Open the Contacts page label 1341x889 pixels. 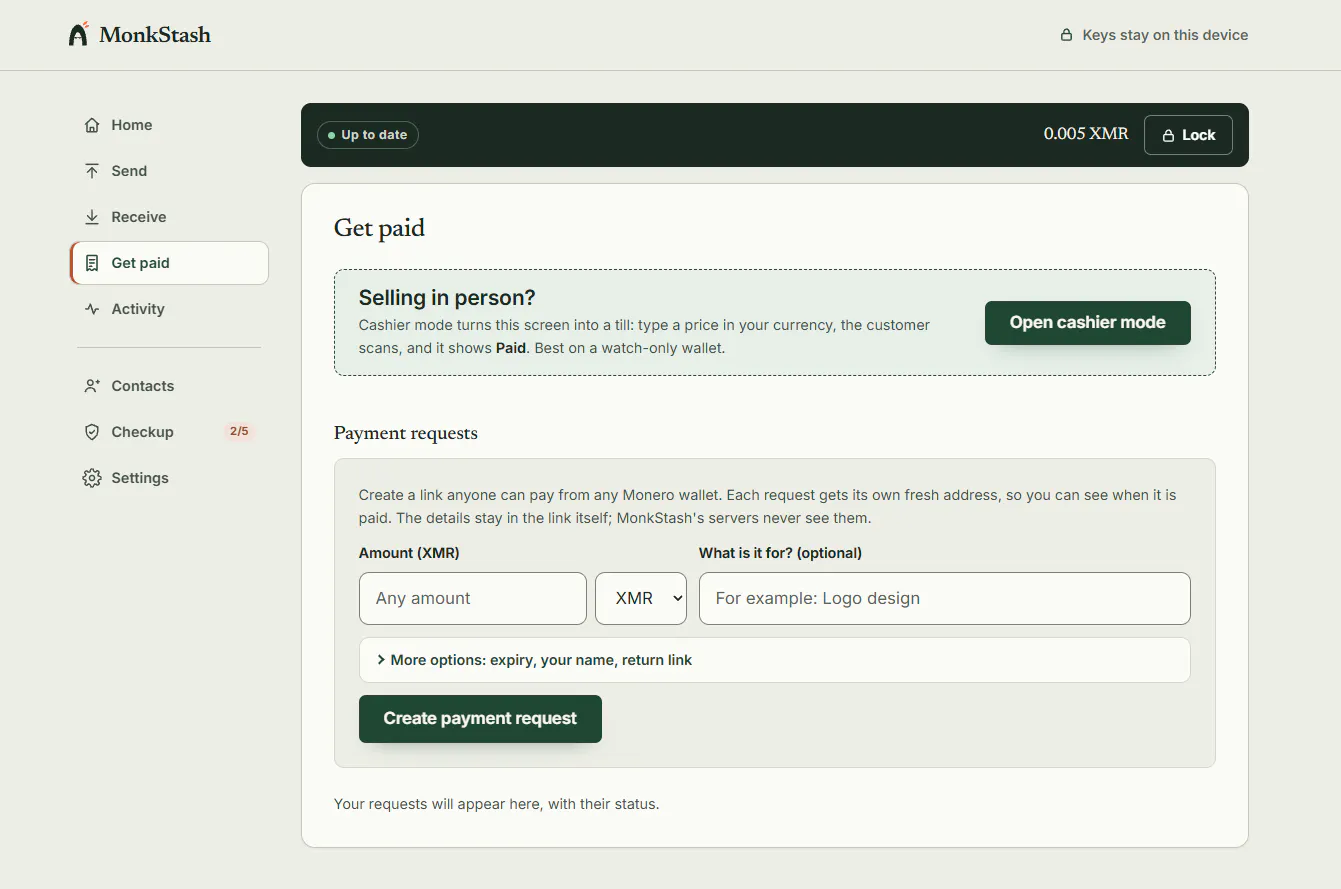(x=143, y=386)
